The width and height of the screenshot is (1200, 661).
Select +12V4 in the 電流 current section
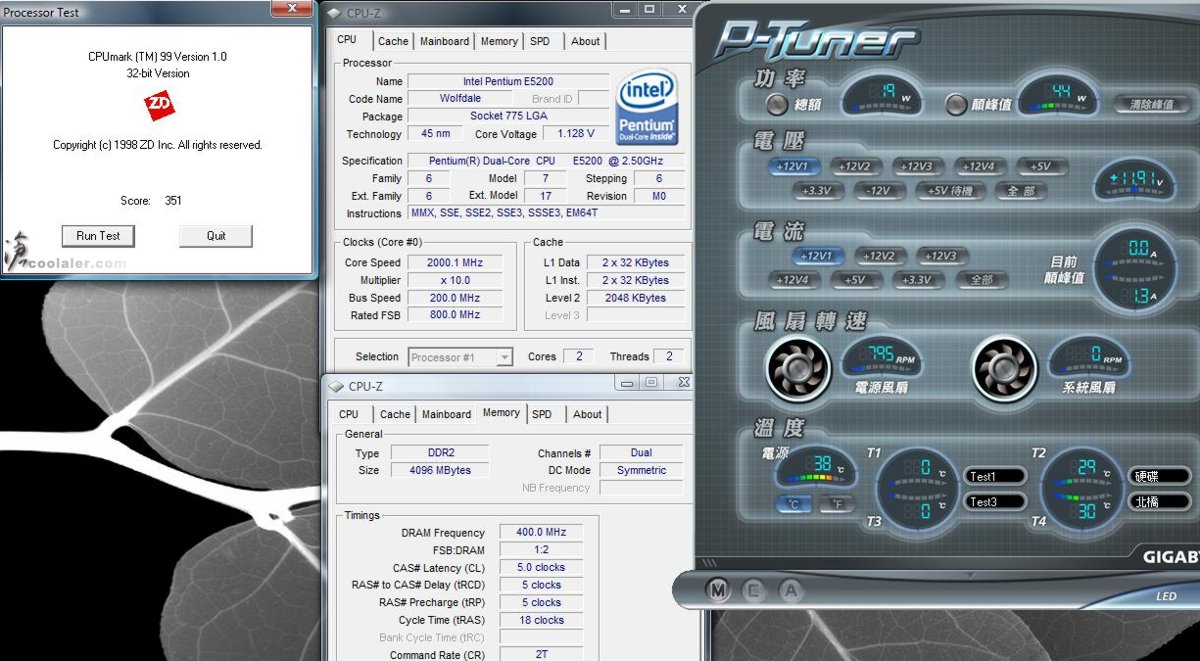[793, 281]
